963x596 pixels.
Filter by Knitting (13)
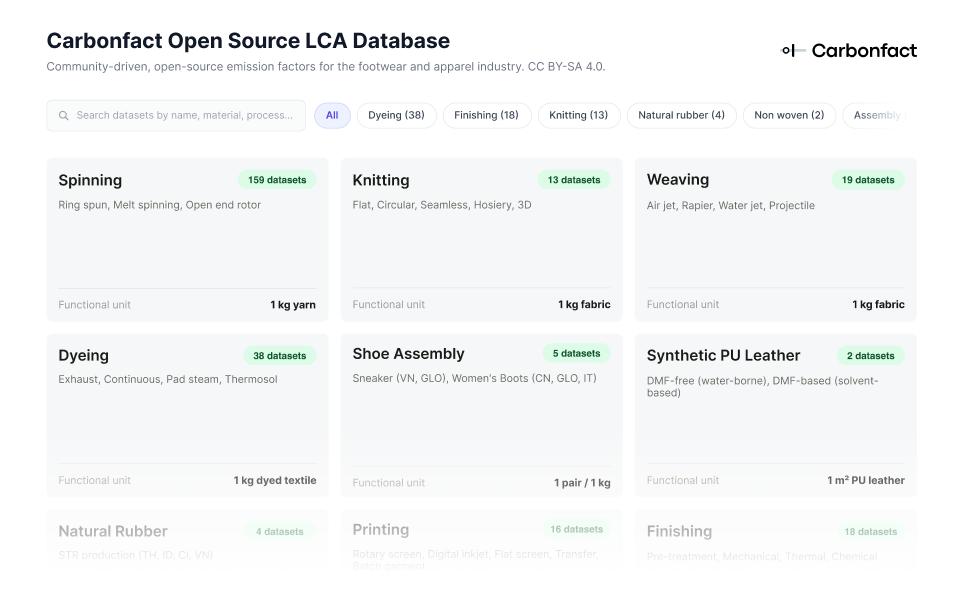pos(579,116)
